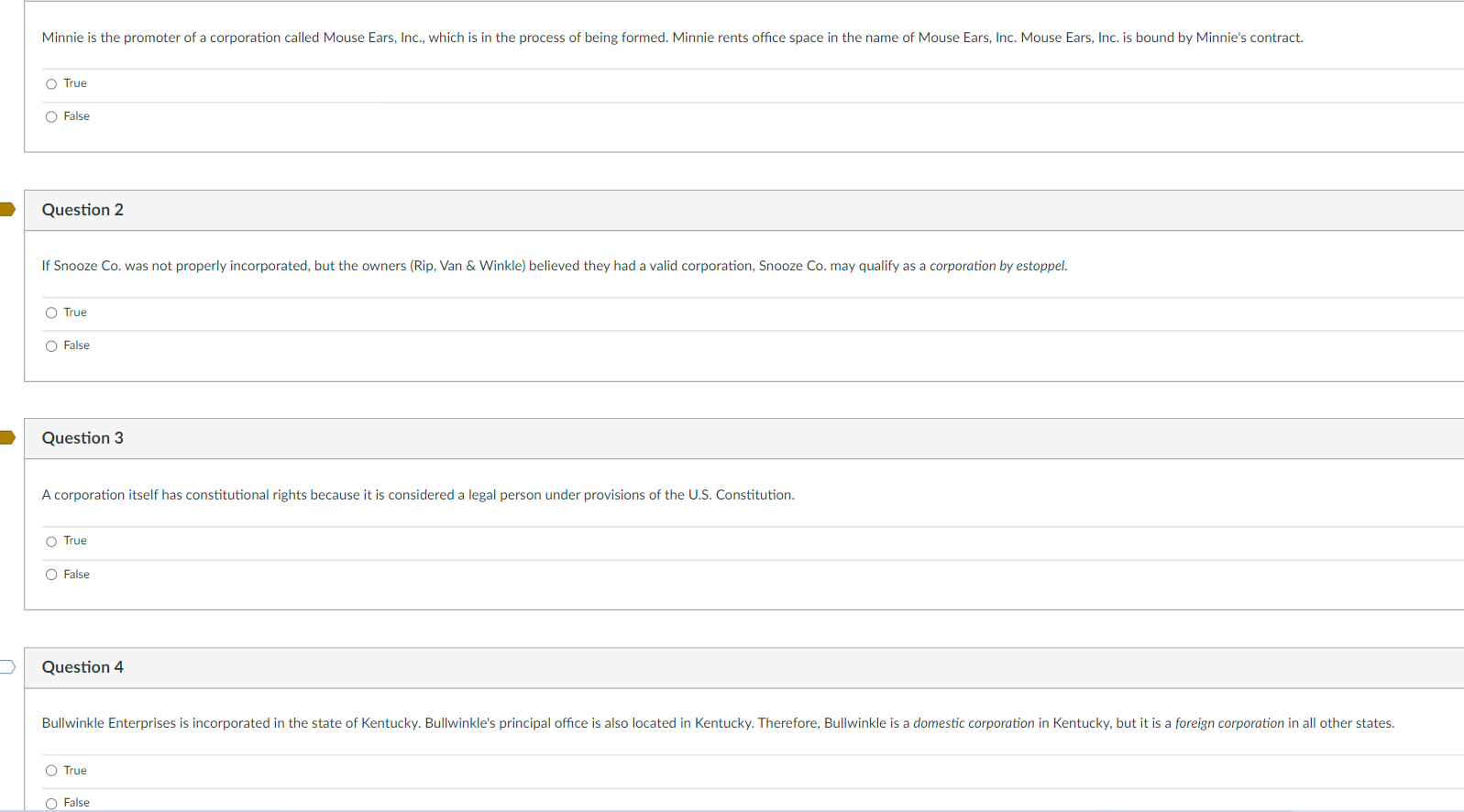Select False in Question 3
The height and width of the screenshot is (812, 1464).
click(51, 575)
